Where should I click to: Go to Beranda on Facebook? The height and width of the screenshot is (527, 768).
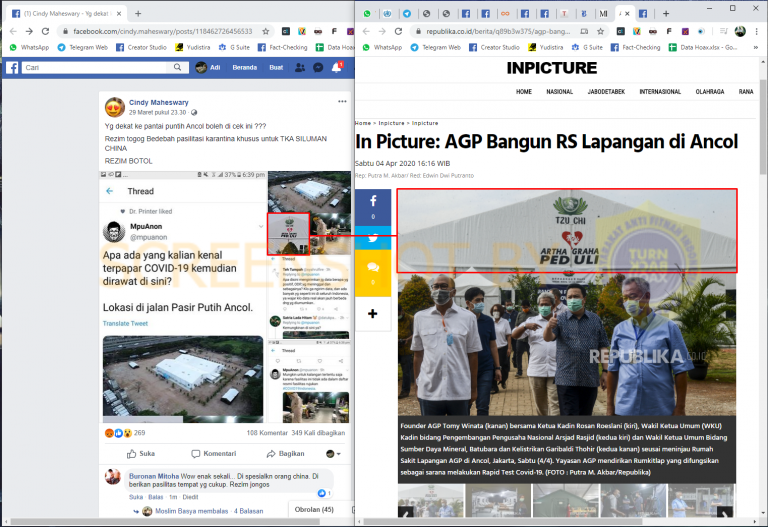(x=244, y=68)
